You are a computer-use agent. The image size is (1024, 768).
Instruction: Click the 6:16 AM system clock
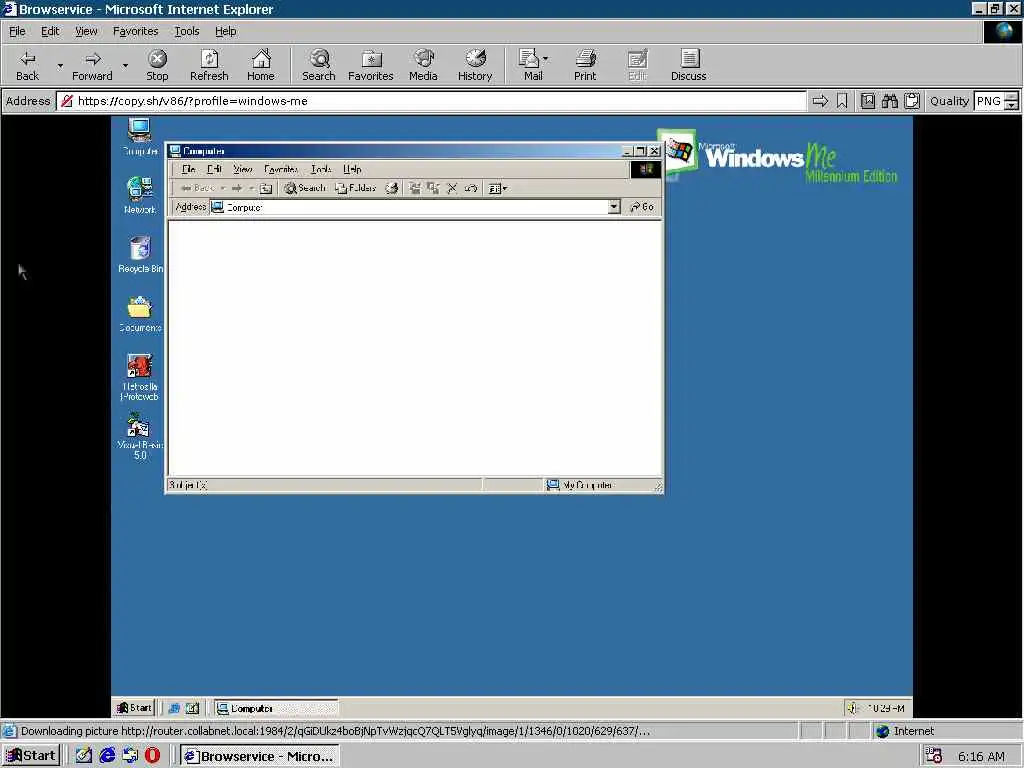981,756
